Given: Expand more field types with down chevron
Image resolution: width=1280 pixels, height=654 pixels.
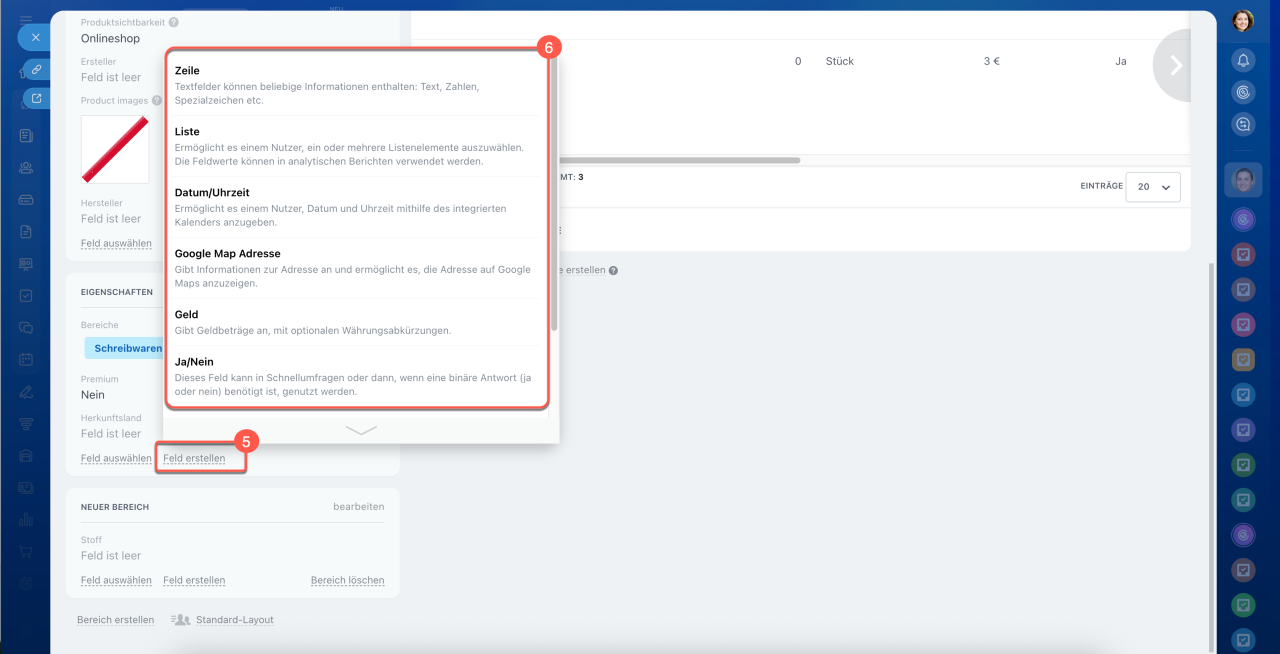Looking at the screenshot, I should 361,430.
